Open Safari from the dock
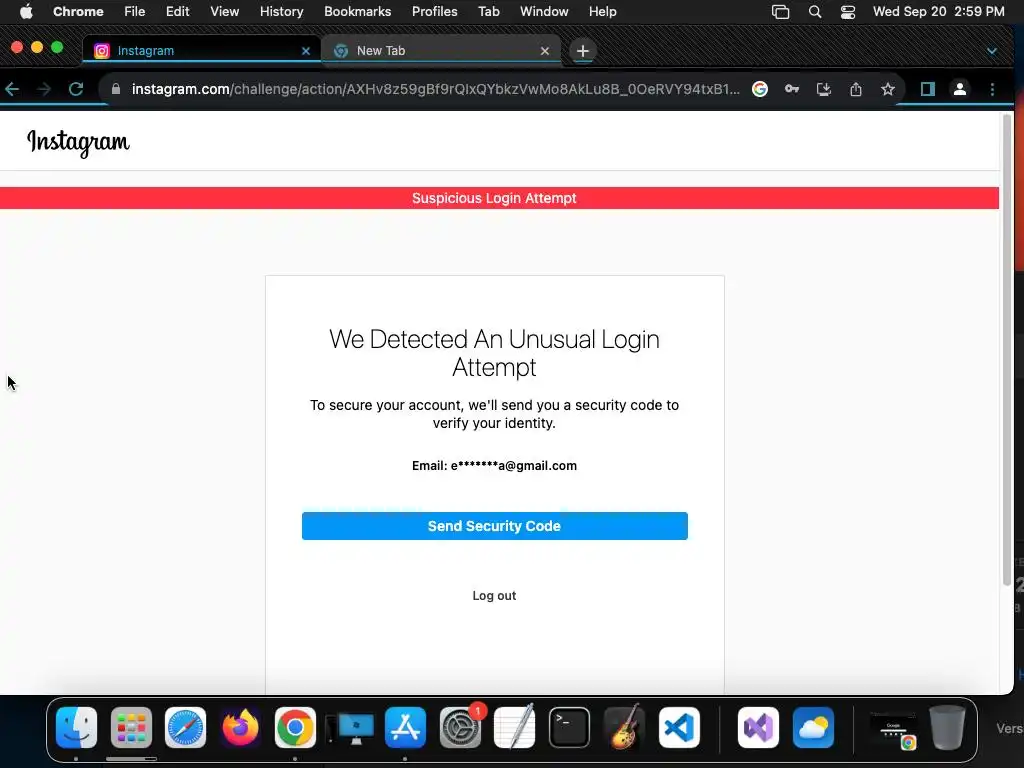The image size is (1024, 768). pyautogui.click(x=185, y=728)
